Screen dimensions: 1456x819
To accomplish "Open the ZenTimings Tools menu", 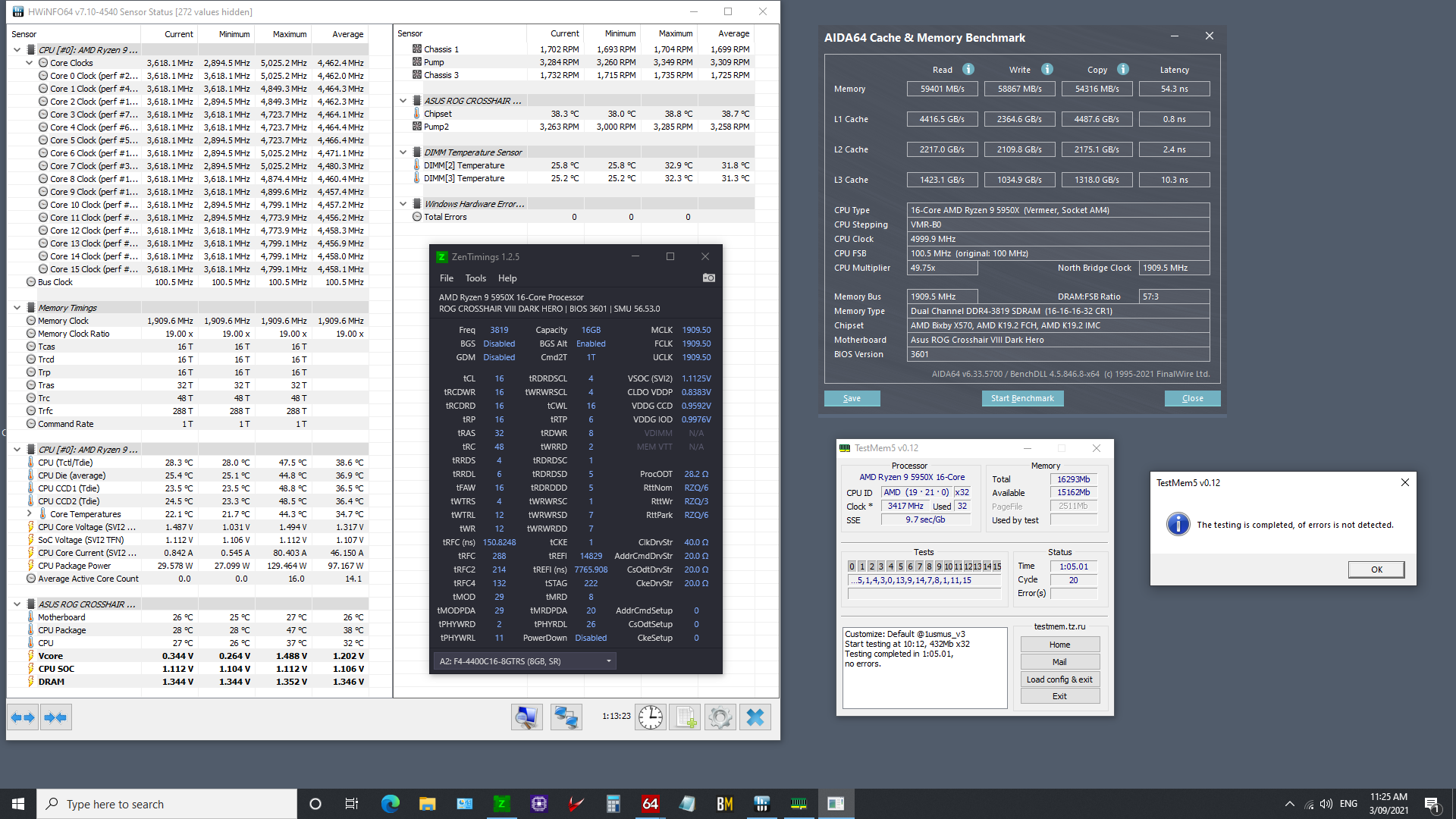I will [x=475, y=278].
